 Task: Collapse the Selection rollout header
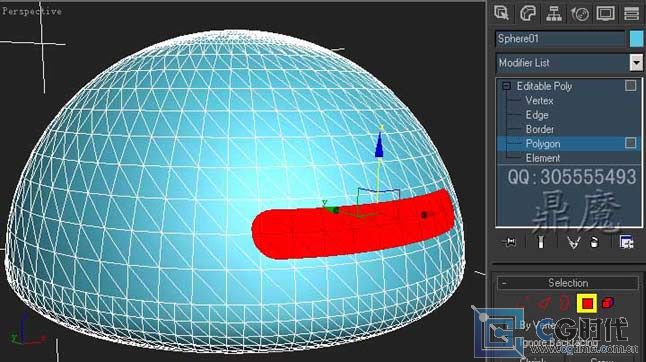pos(567,283)
